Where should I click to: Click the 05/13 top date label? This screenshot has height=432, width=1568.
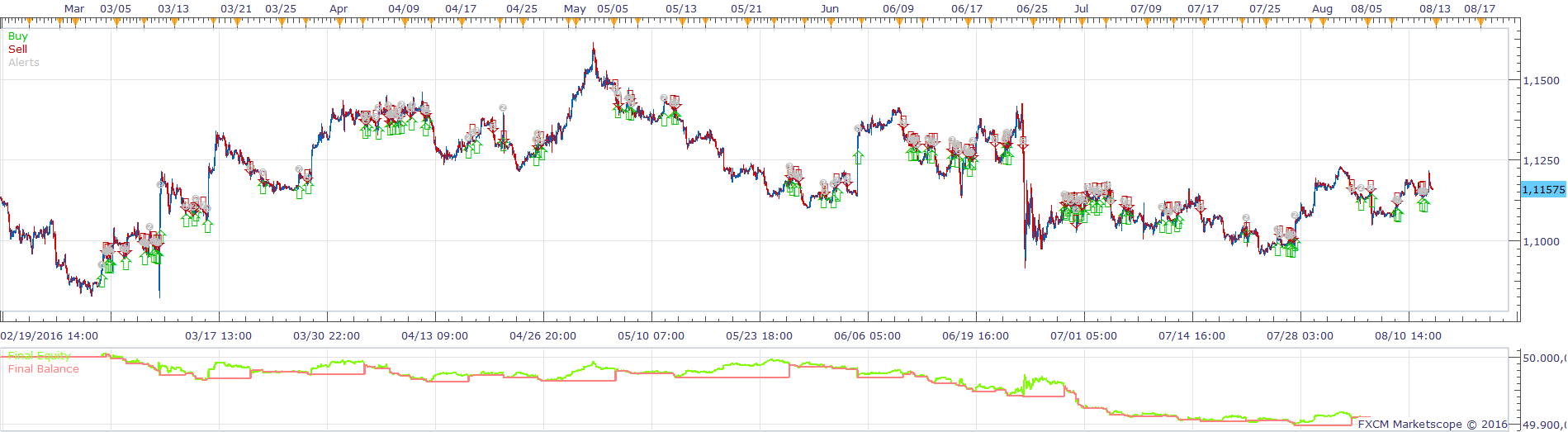(681, 9)
